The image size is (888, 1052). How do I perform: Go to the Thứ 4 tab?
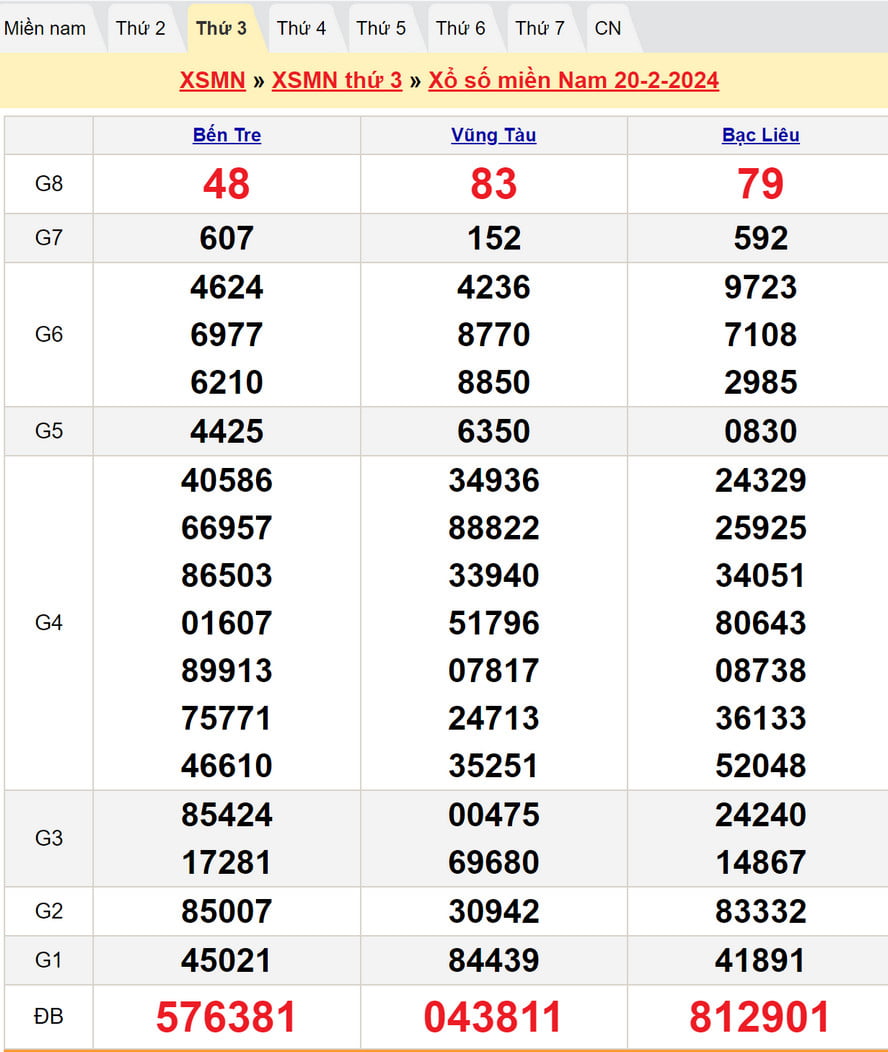click(x=301, y=28)
